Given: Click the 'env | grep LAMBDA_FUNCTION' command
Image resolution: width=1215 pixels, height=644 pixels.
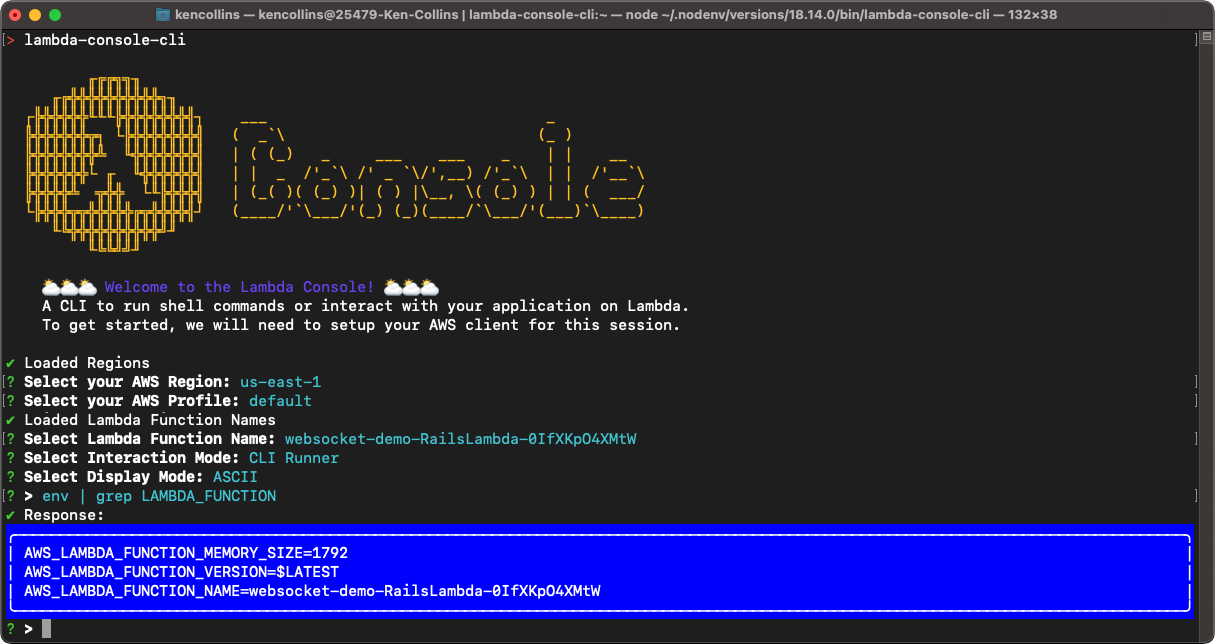Looking at the screenshot, I should (159, 496).
